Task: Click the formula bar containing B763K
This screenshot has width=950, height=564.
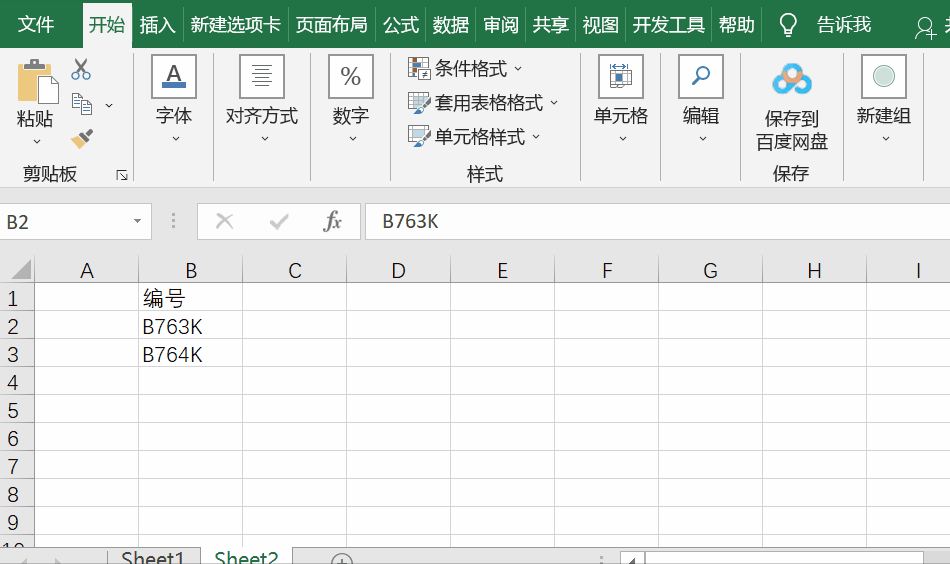Action: pyautogui.click(x=657, y=221)
